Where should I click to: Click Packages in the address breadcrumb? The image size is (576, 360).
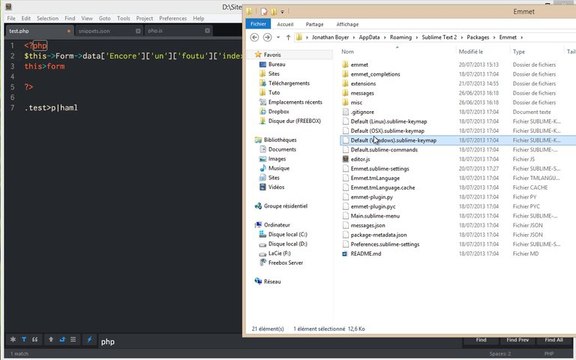click(478, 37)
